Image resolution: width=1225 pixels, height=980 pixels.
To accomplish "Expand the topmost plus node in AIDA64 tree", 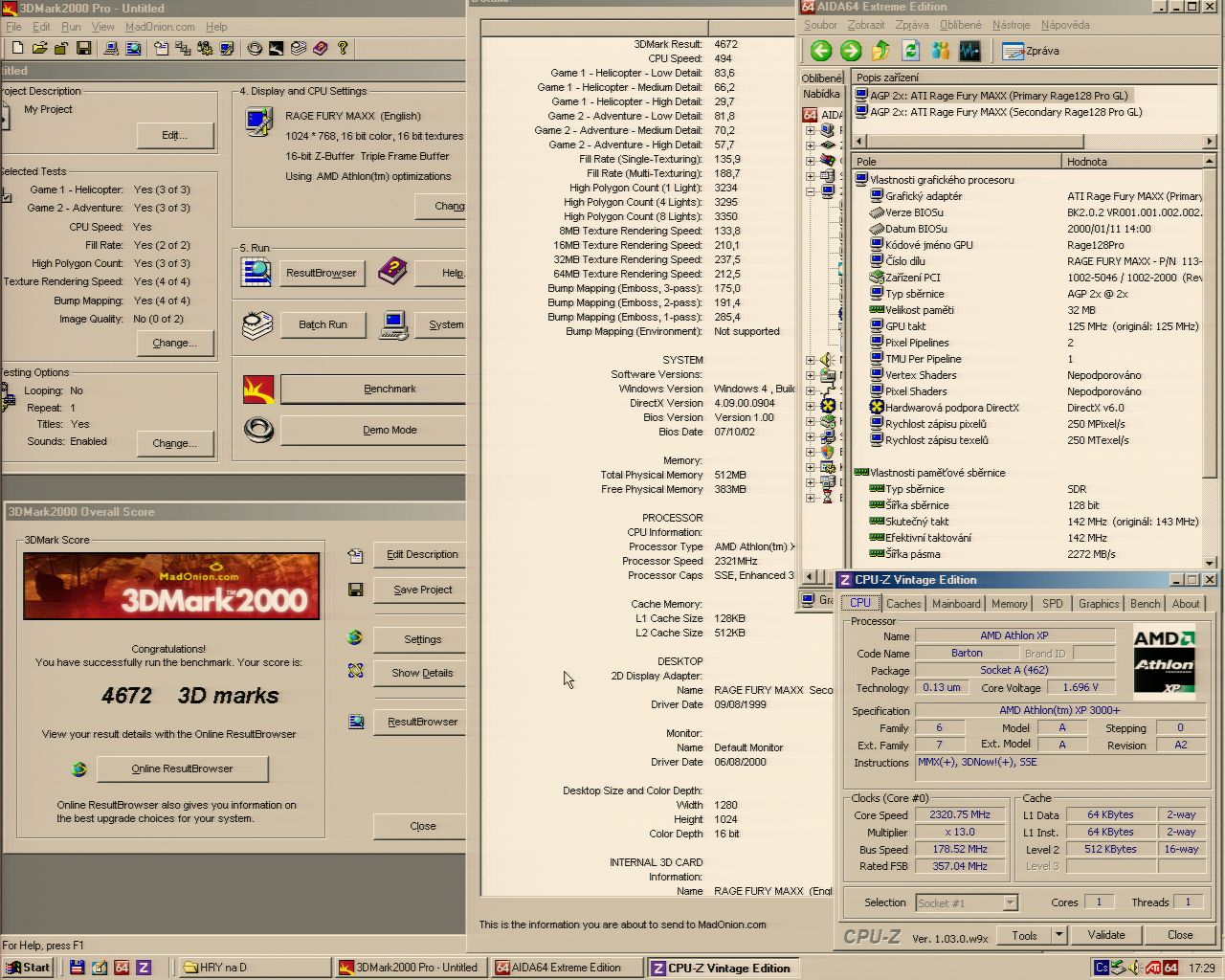I will pyautogui.click(x=811, y=130).
